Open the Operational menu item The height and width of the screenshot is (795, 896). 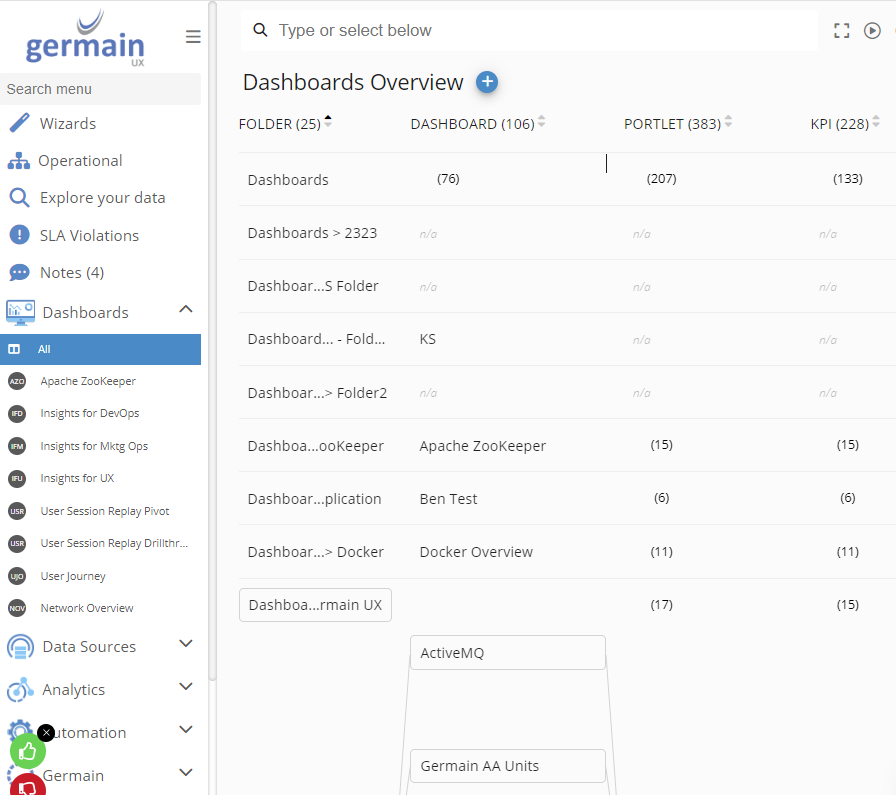(x=80, y=161)
